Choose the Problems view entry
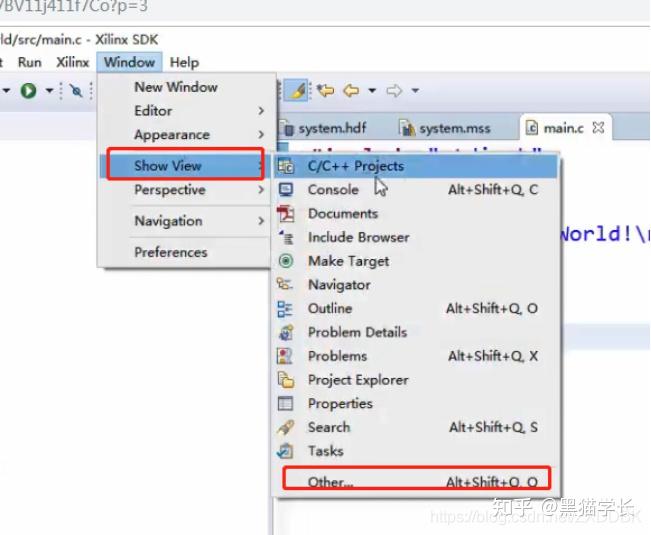Image resolution: width=651 pixels, height=535 pixels. tap(416, 356)
